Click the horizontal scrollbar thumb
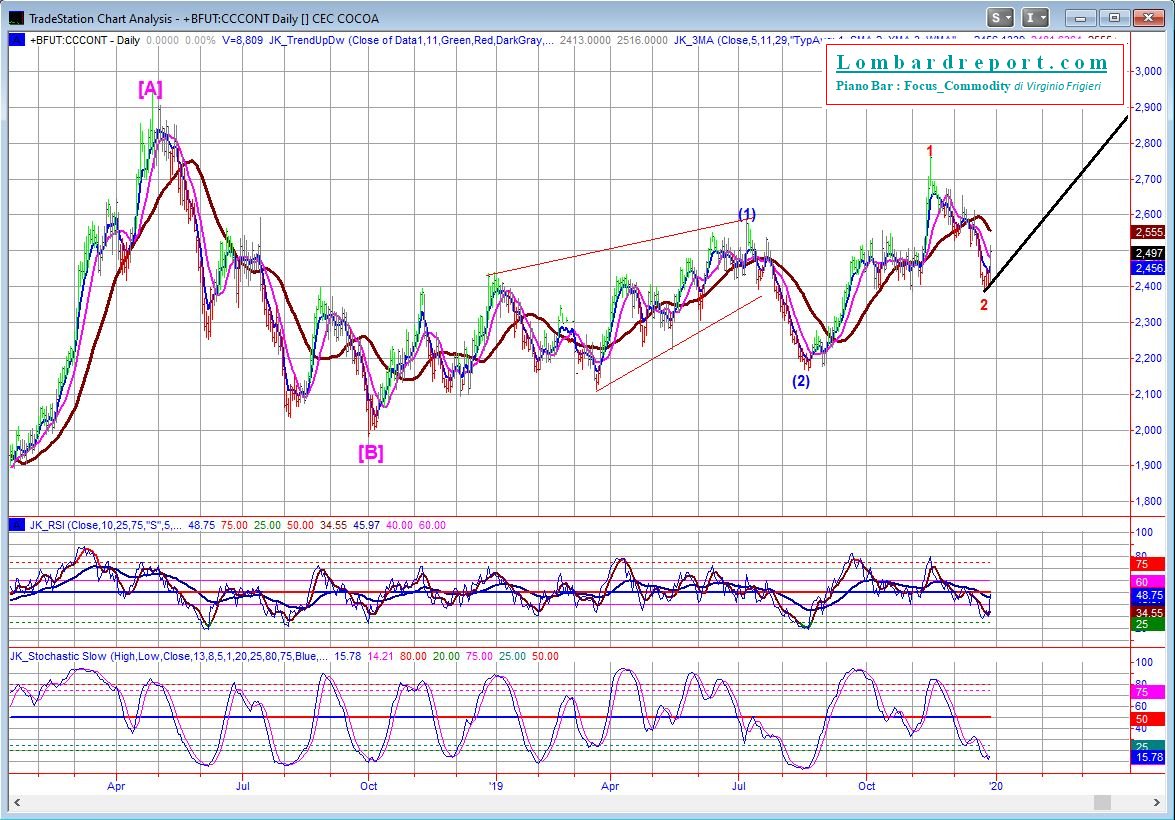The image size is (1175, 820). (x=1102, y=802)
